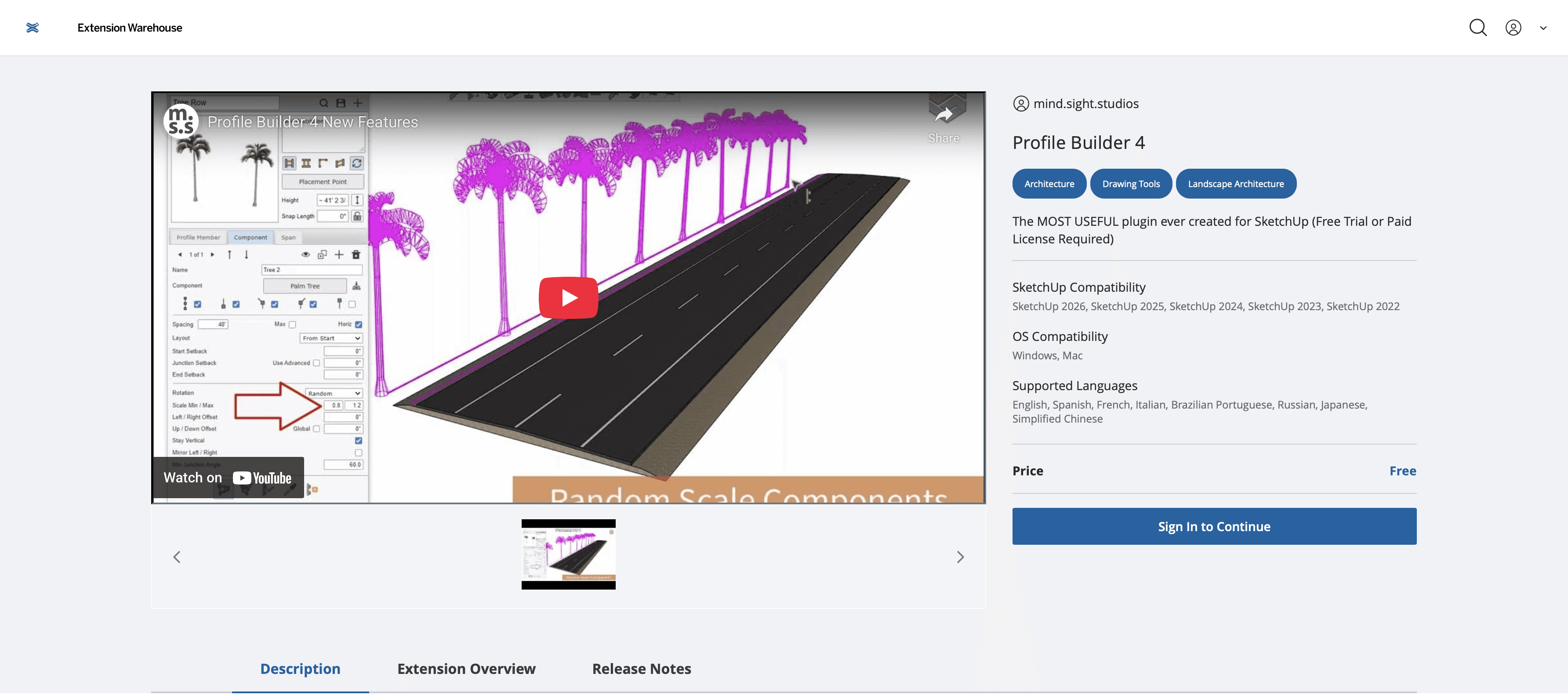Select the video thumbnail in carousel

point(568,554)
